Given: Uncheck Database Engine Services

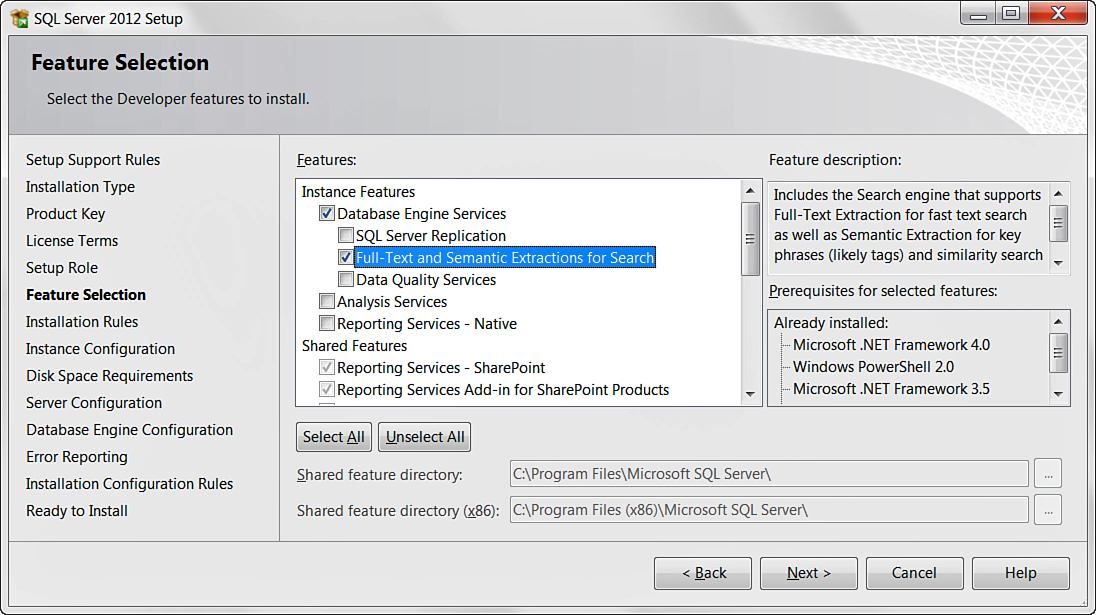Looking at the screenshot, I should pos(327,214).
